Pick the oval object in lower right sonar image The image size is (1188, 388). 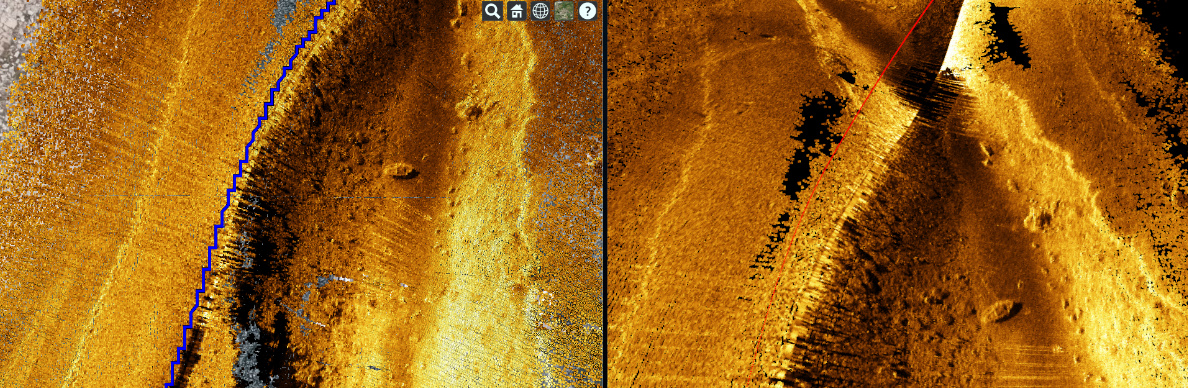point(999,311)
